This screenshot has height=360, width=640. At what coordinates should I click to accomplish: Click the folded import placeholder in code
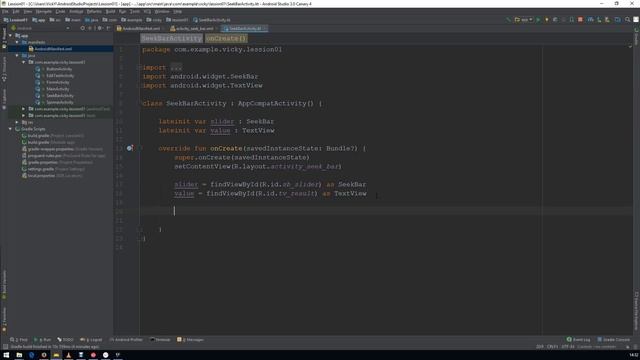[x=176, y=68]
